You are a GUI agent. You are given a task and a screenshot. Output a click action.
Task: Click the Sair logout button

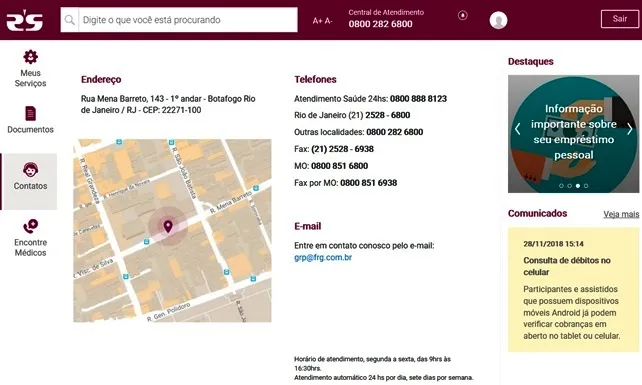pyautogui.click(x=619, y=19)
